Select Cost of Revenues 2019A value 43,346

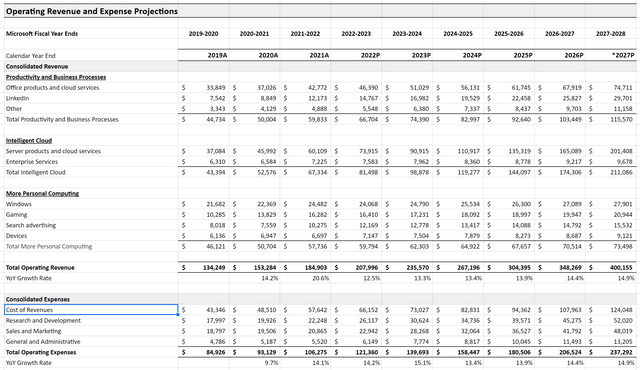coord(216,310)
